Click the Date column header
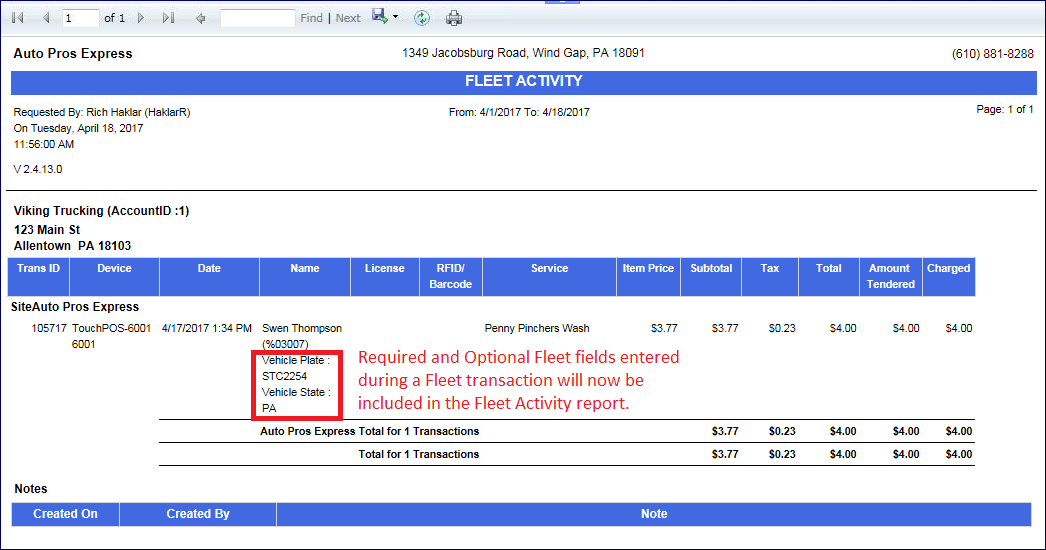The height and width of the screenshot is (550, 1046). [x=209, y=269]
